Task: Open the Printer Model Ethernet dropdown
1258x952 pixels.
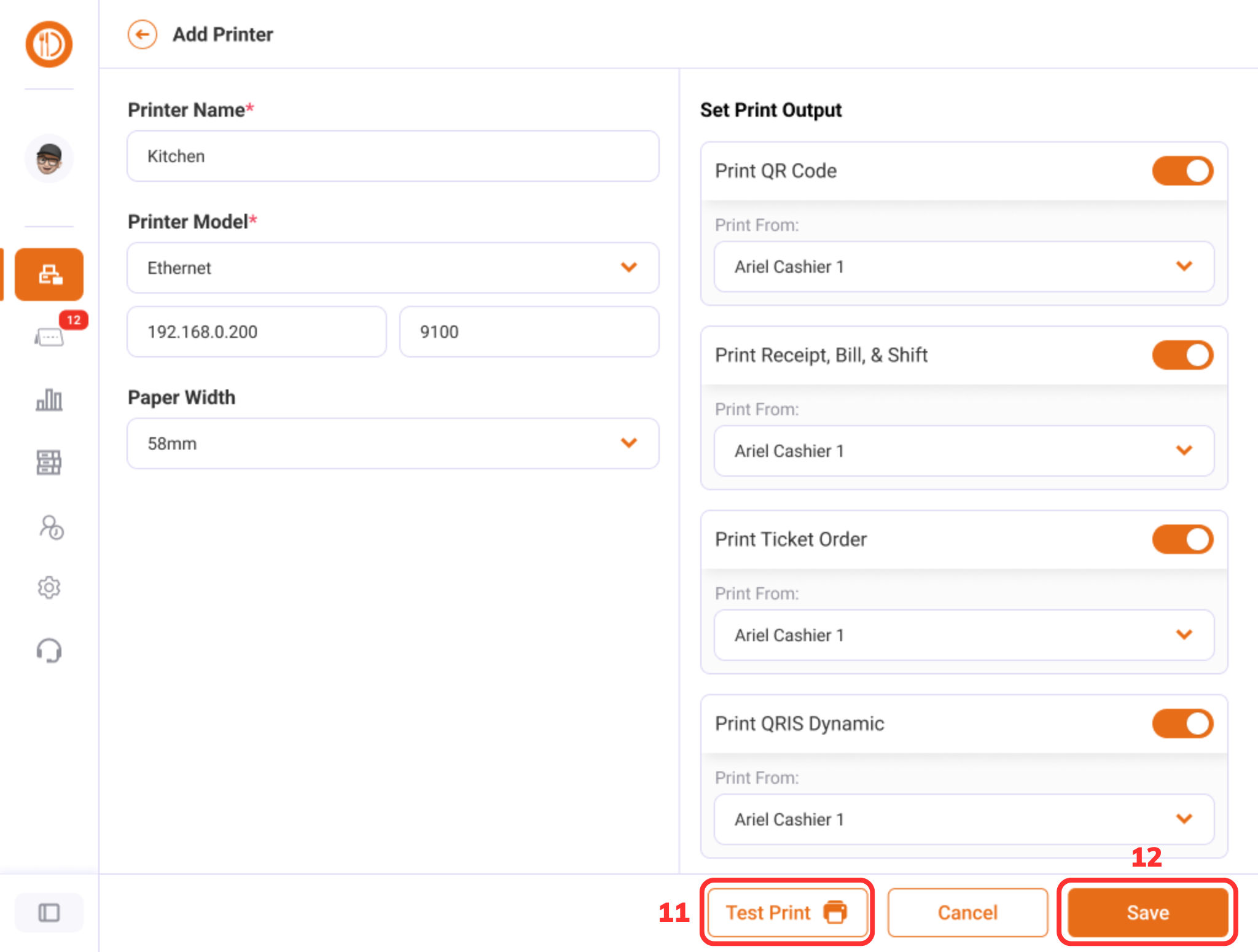Action: point(393,268)
